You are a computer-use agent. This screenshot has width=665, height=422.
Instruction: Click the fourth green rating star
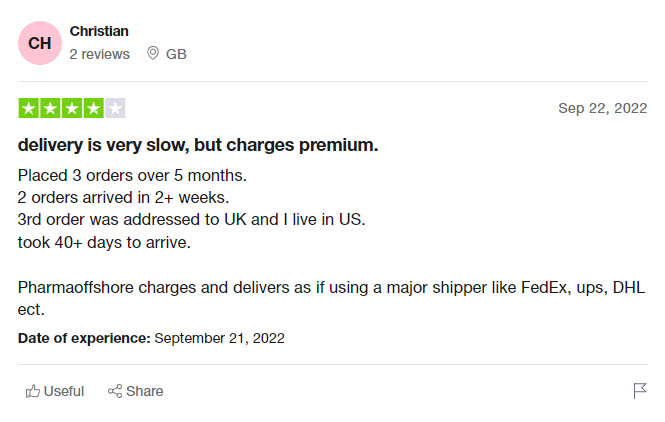coord(93,108)
